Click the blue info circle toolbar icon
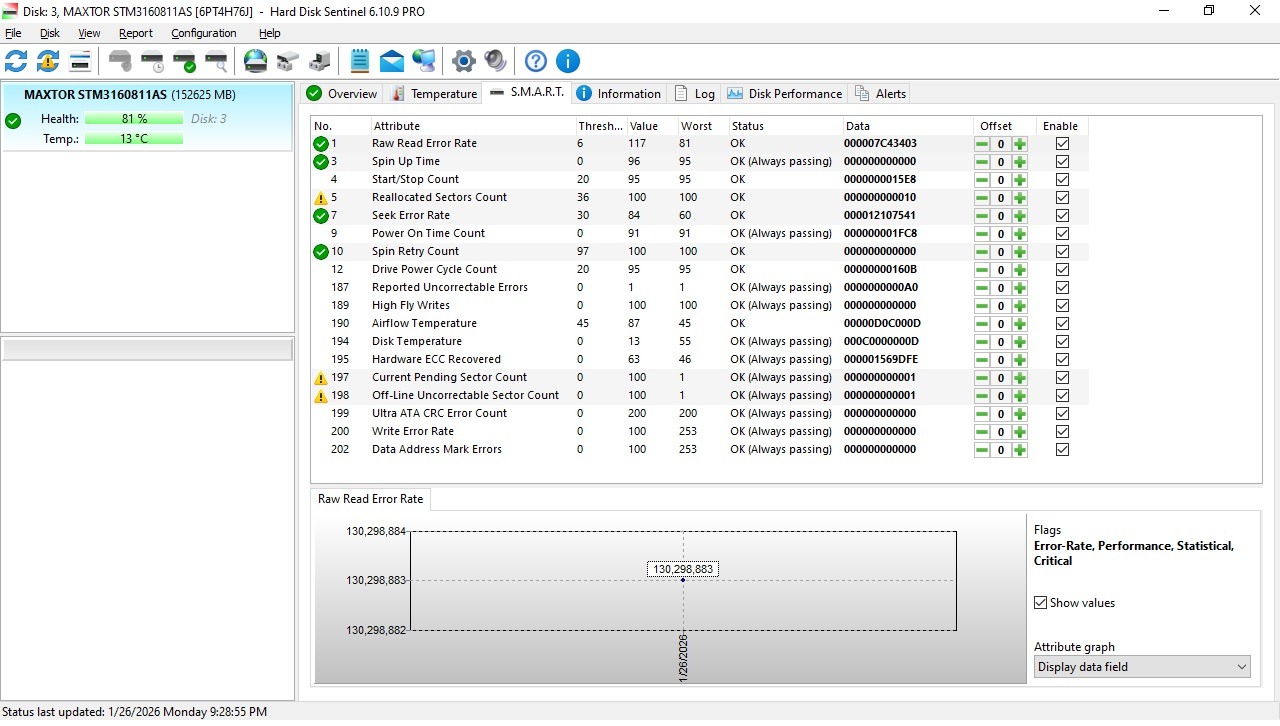1280x726 pixels. coord(568,62)
